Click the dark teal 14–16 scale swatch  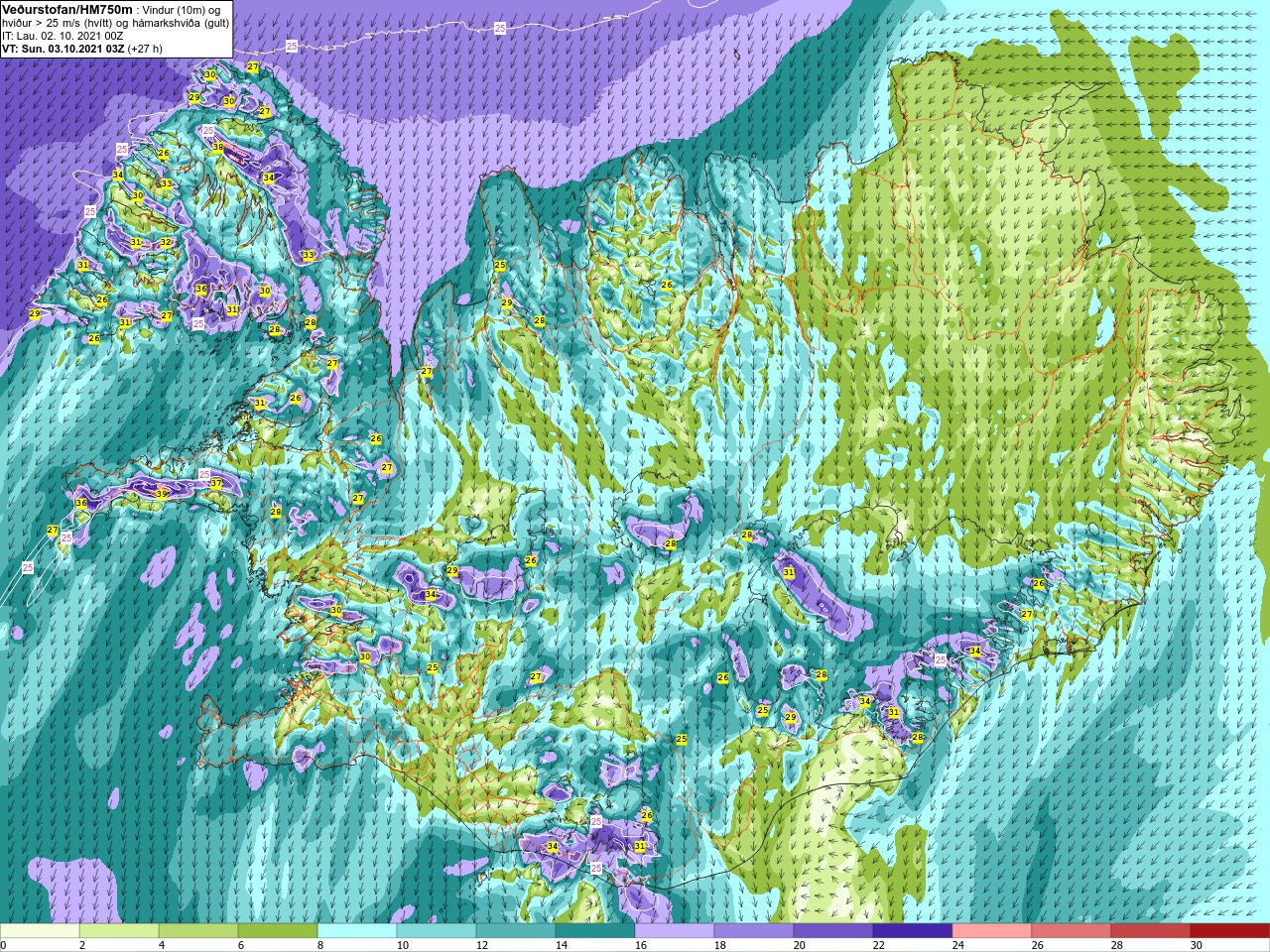[595, 931]
